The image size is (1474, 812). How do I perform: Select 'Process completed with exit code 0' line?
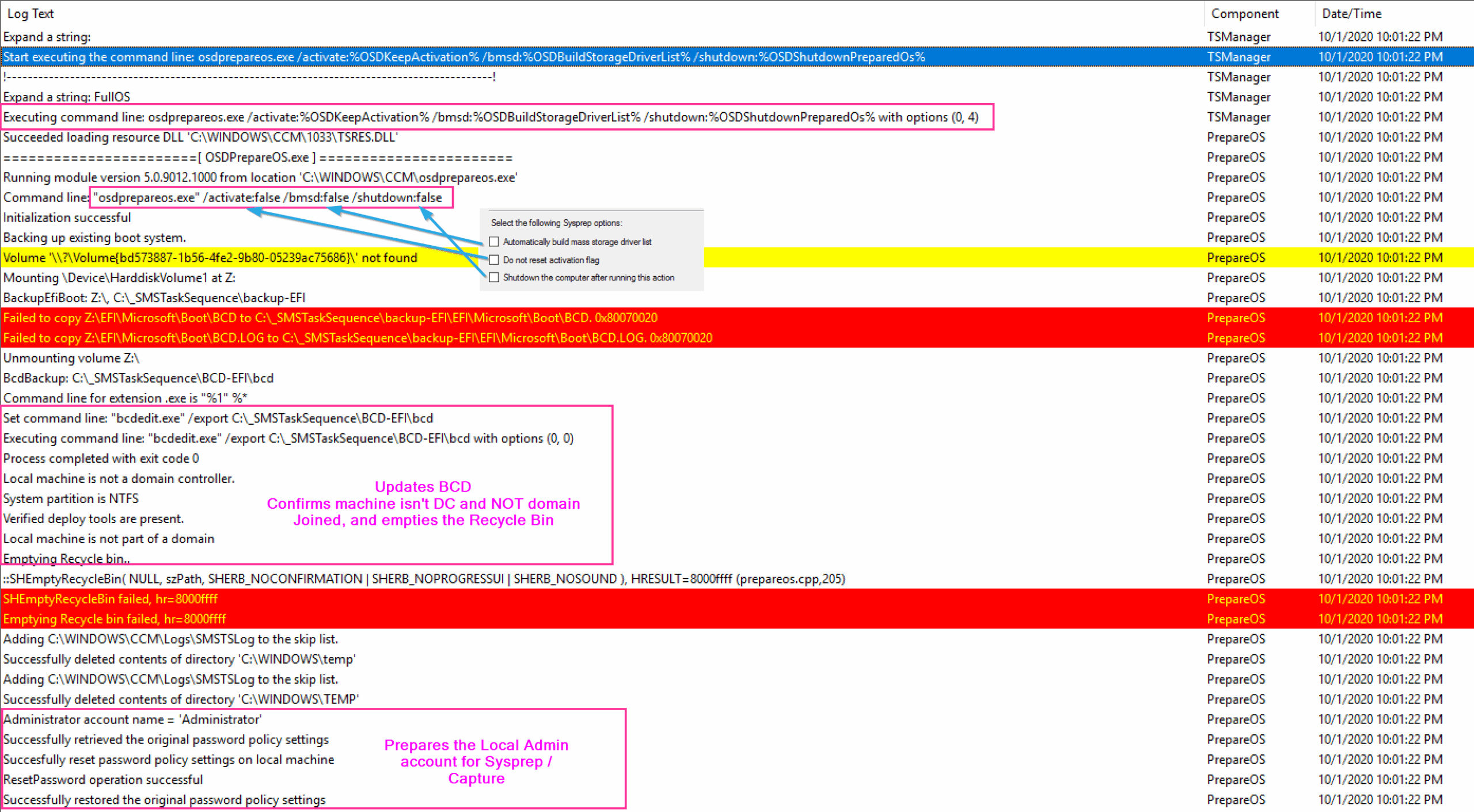pyautogui.click(x=101, y=459)
